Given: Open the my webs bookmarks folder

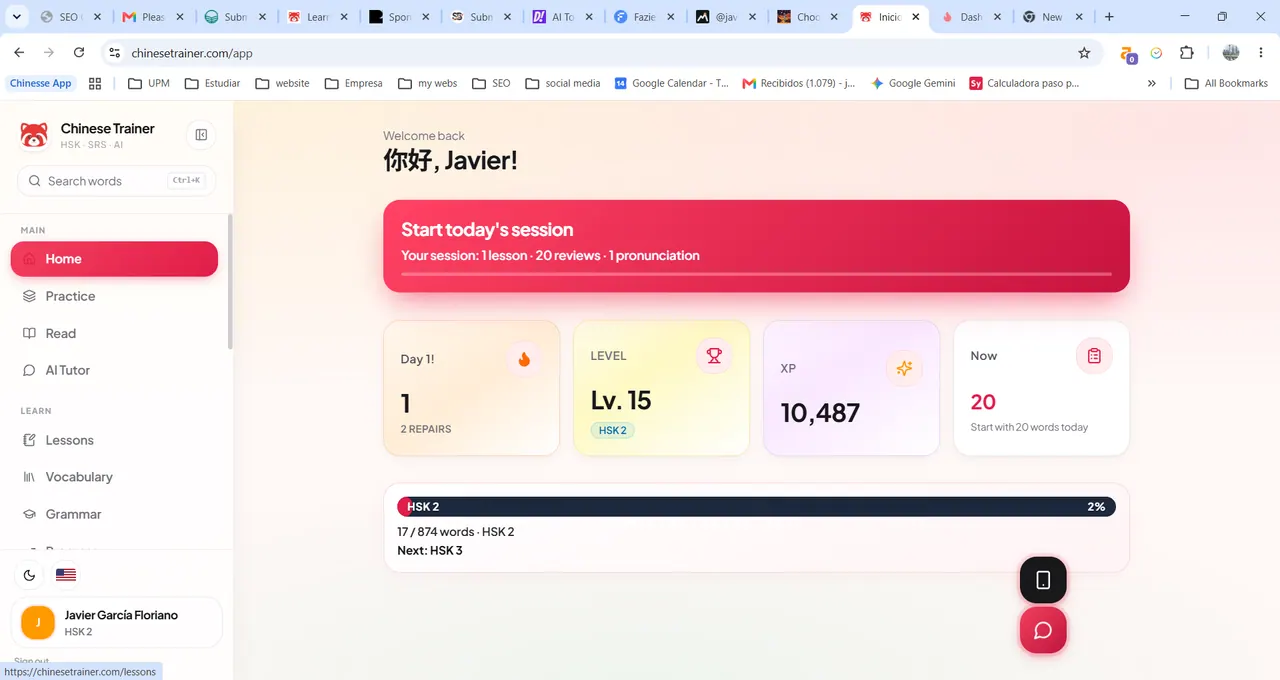Looking at the screenshot, I should pyautogui.click(x=427, y=83).
